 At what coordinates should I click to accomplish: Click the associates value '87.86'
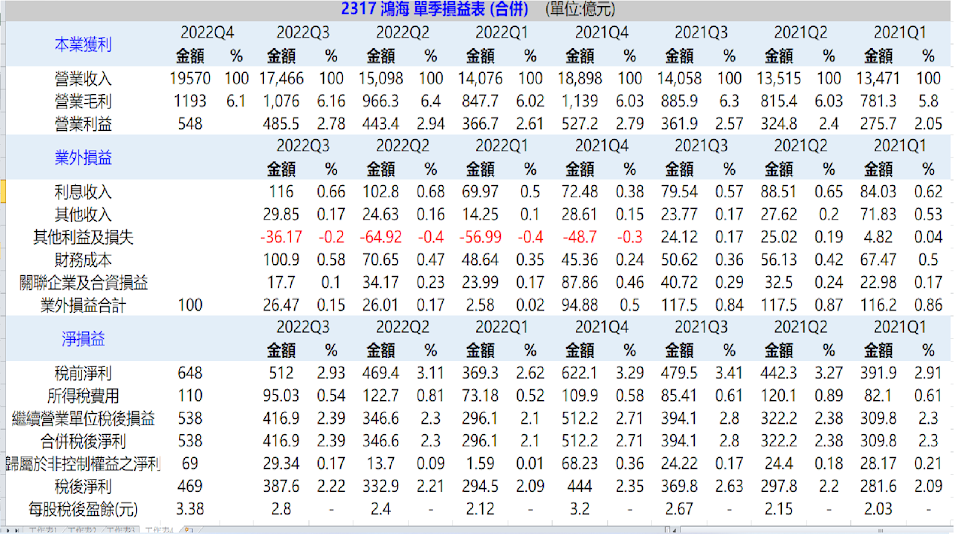pos(580,282)
